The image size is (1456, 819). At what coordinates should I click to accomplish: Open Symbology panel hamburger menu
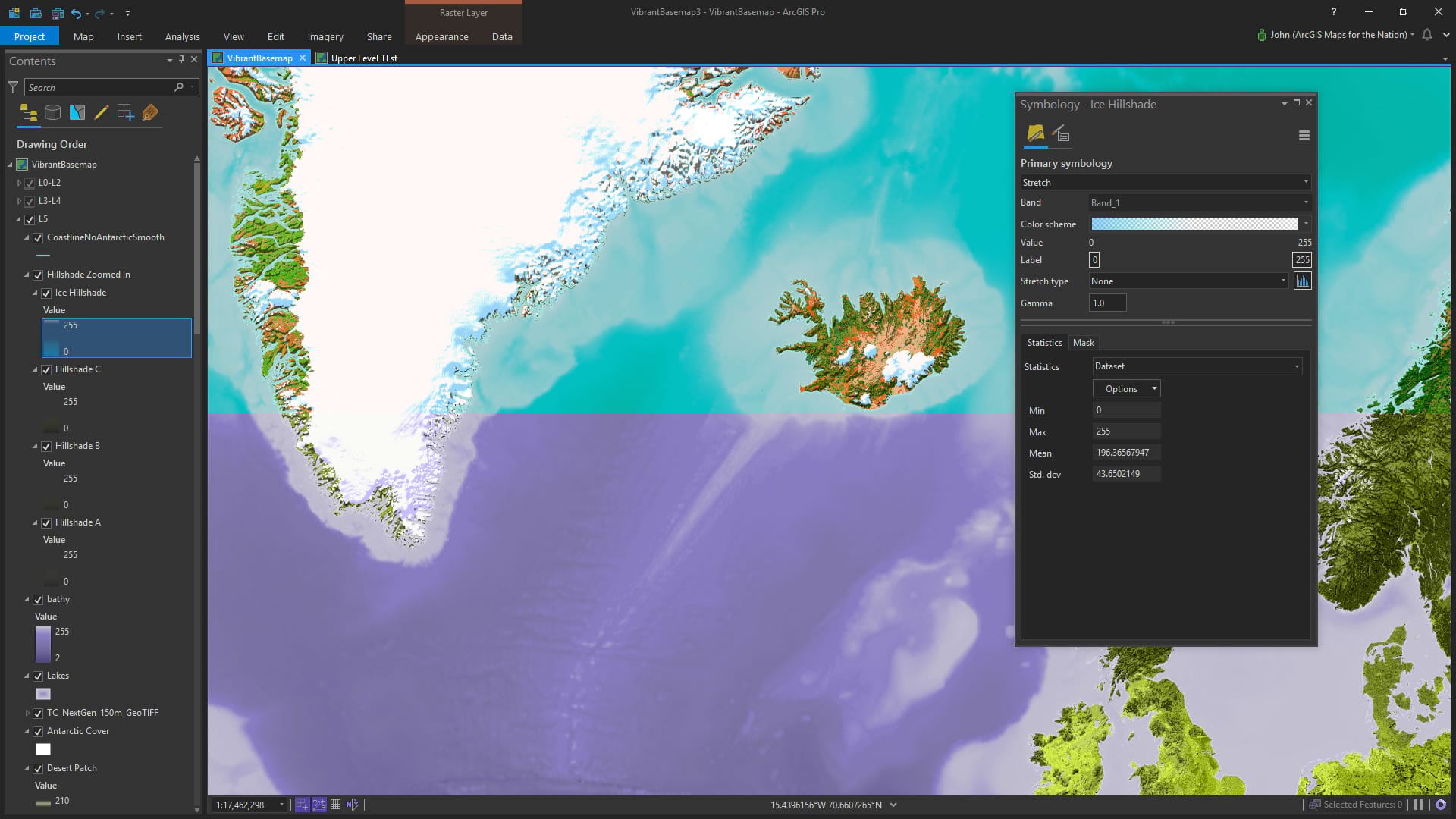pyautogui.click(x=1304, y=136)
